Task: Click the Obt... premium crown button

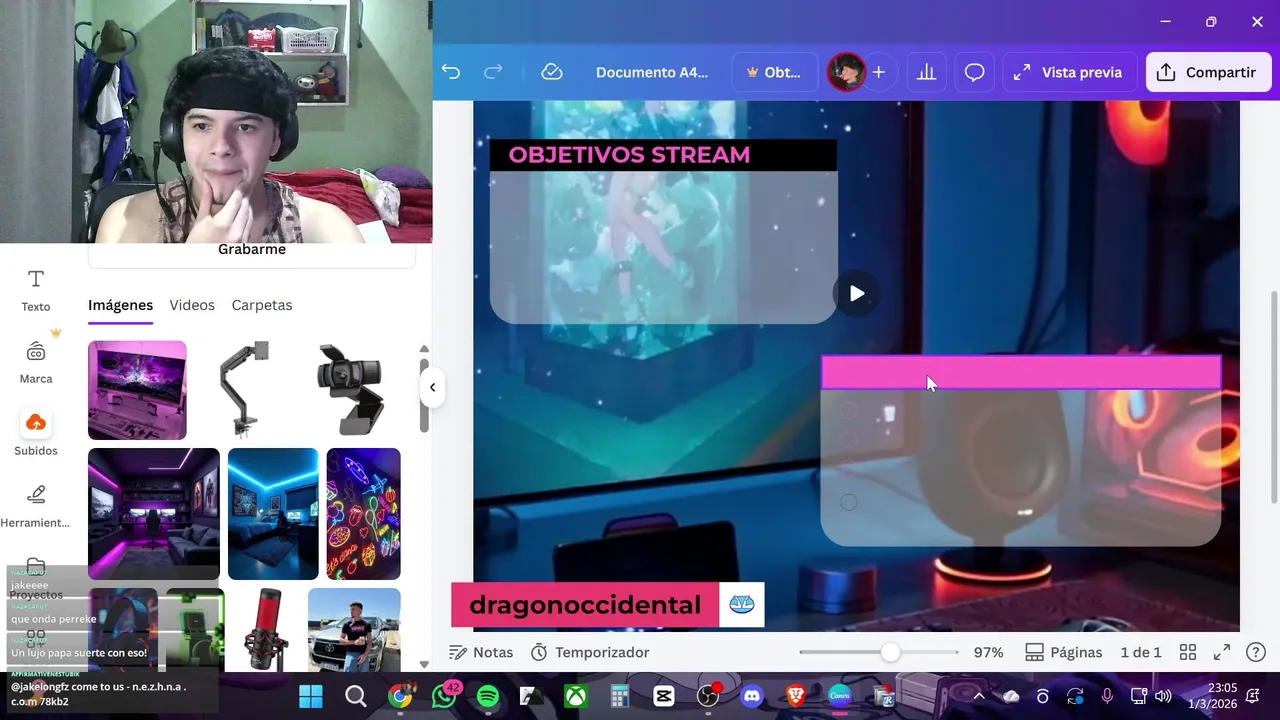Action: click(x=773, y=72)
